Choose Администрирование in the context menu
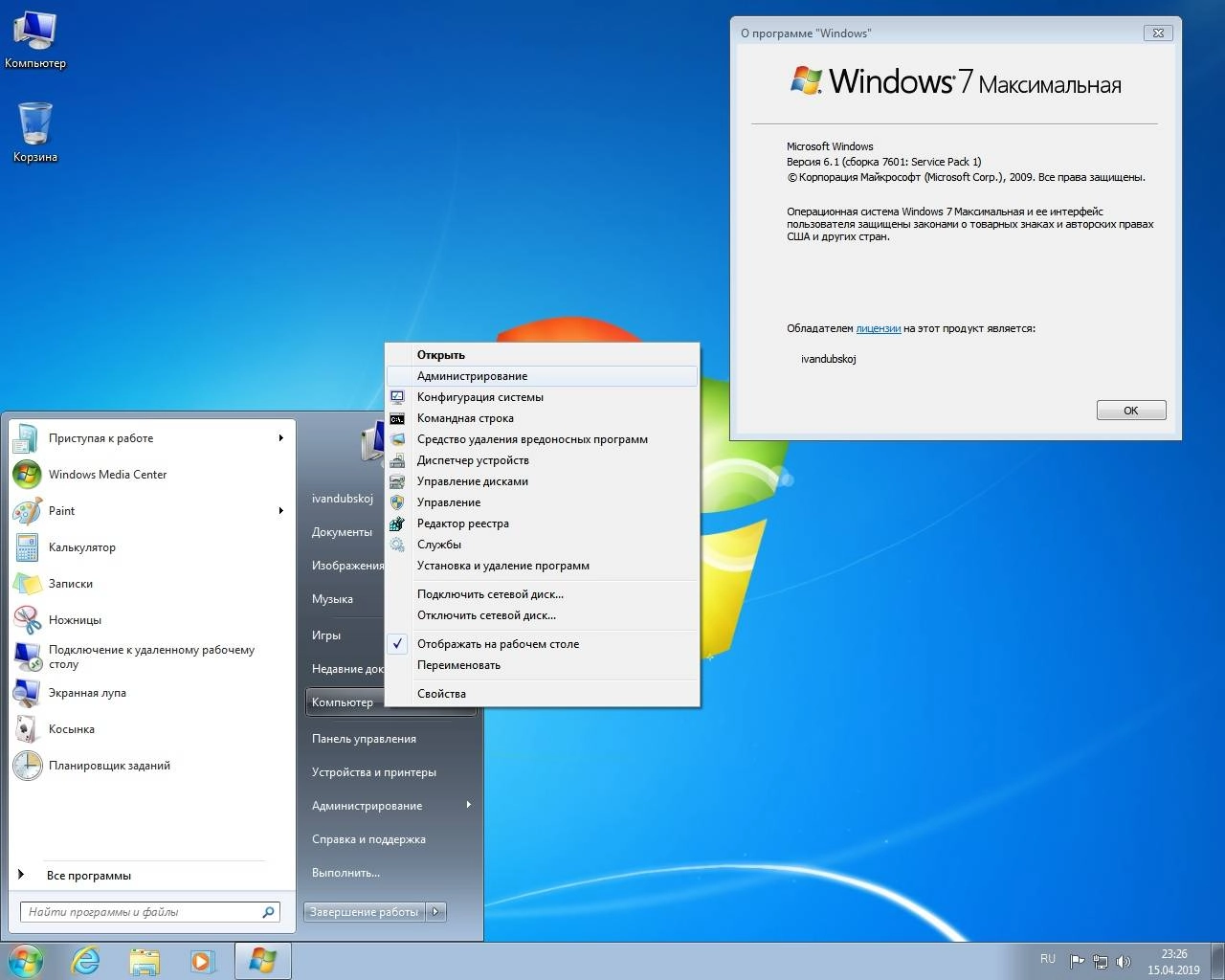 (543, 376)
